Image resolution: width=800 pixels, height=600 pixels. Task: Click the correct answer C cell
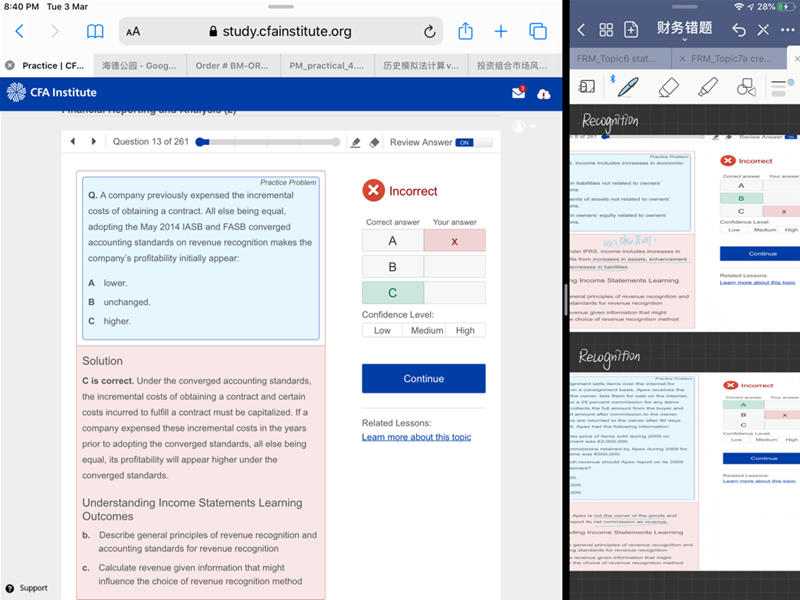coord(392,293)
